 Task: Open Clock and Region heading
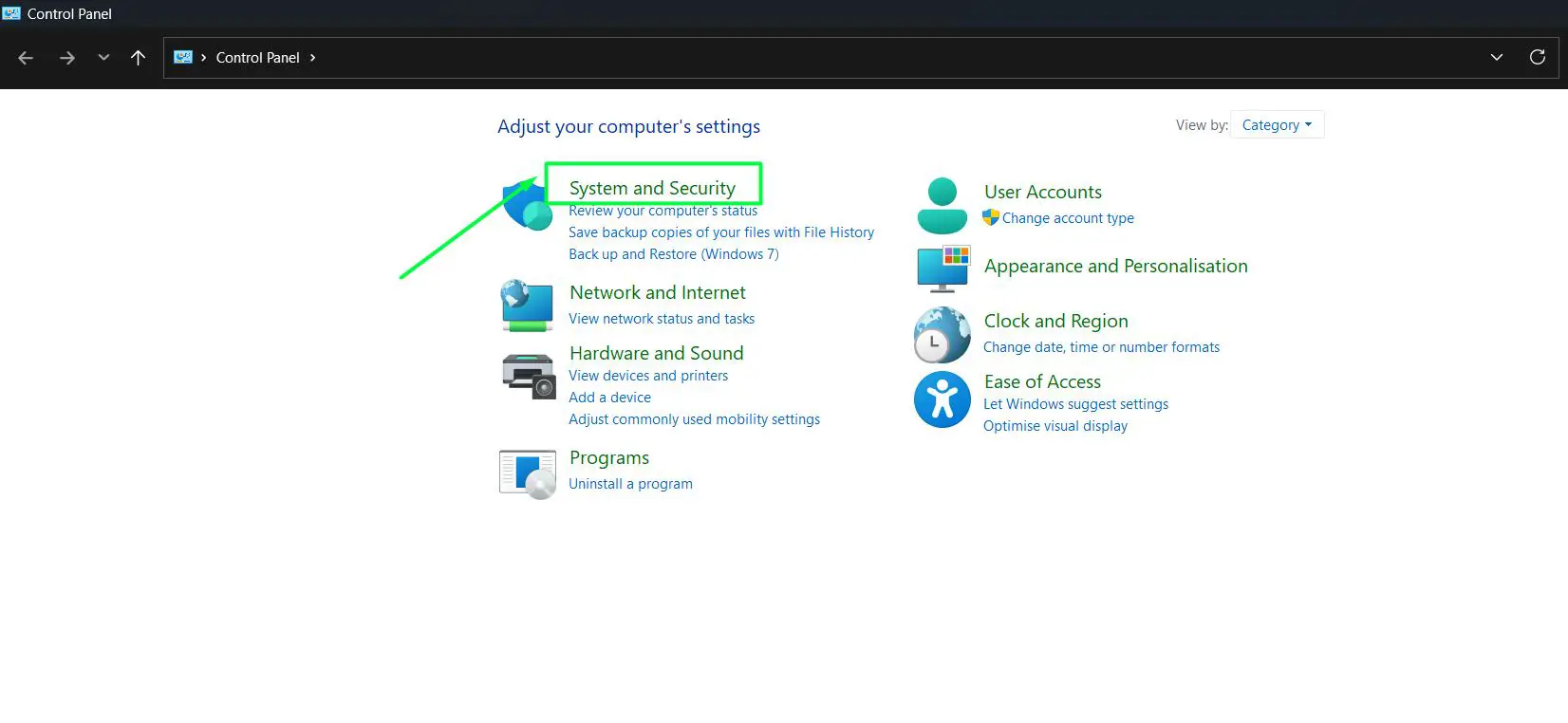(1056, 321)
